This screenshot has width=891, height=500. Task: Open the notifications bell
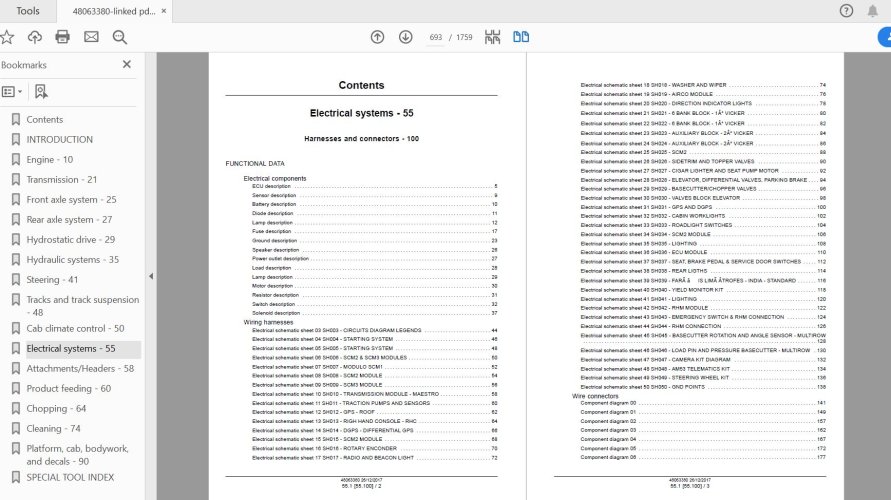pos(872,11)
